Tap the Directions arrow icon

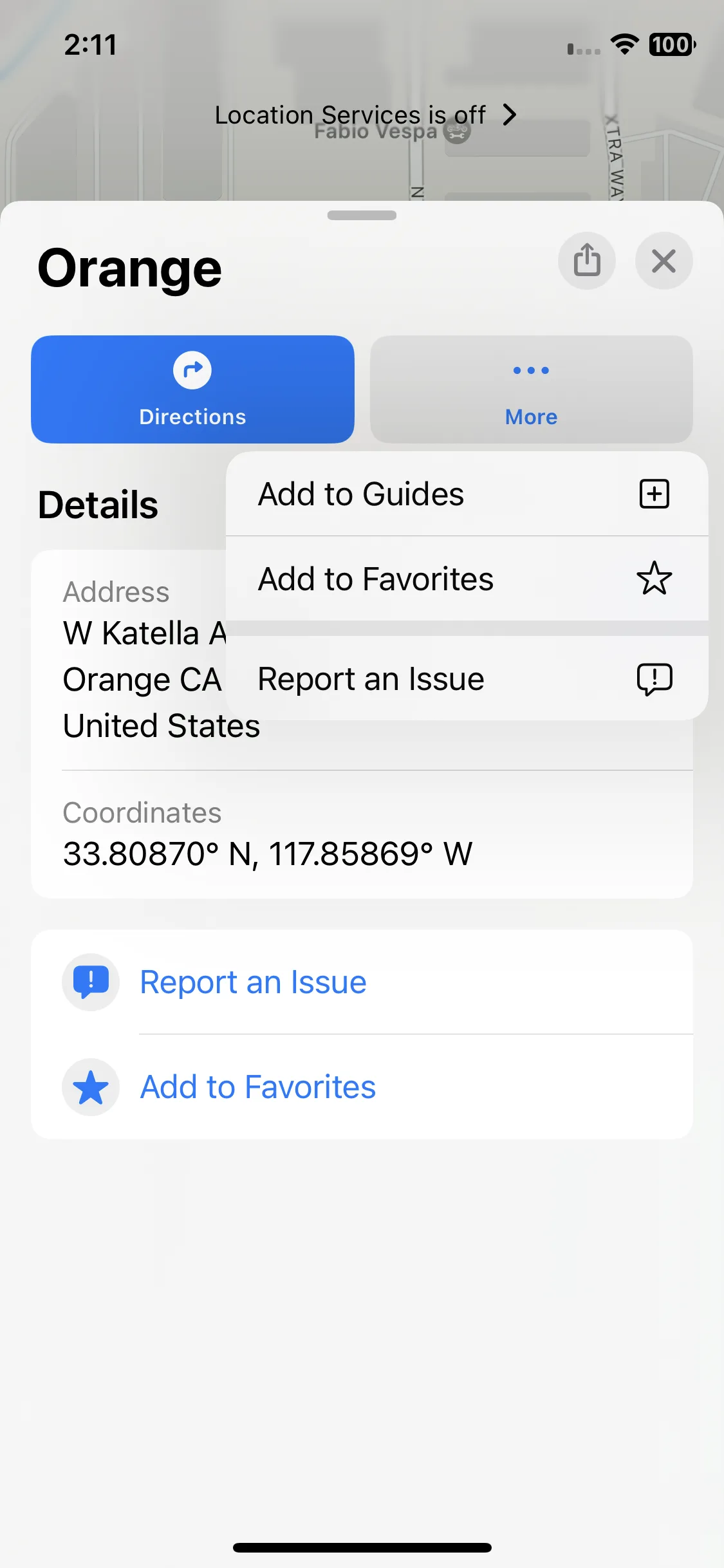[x=192, y=370]
